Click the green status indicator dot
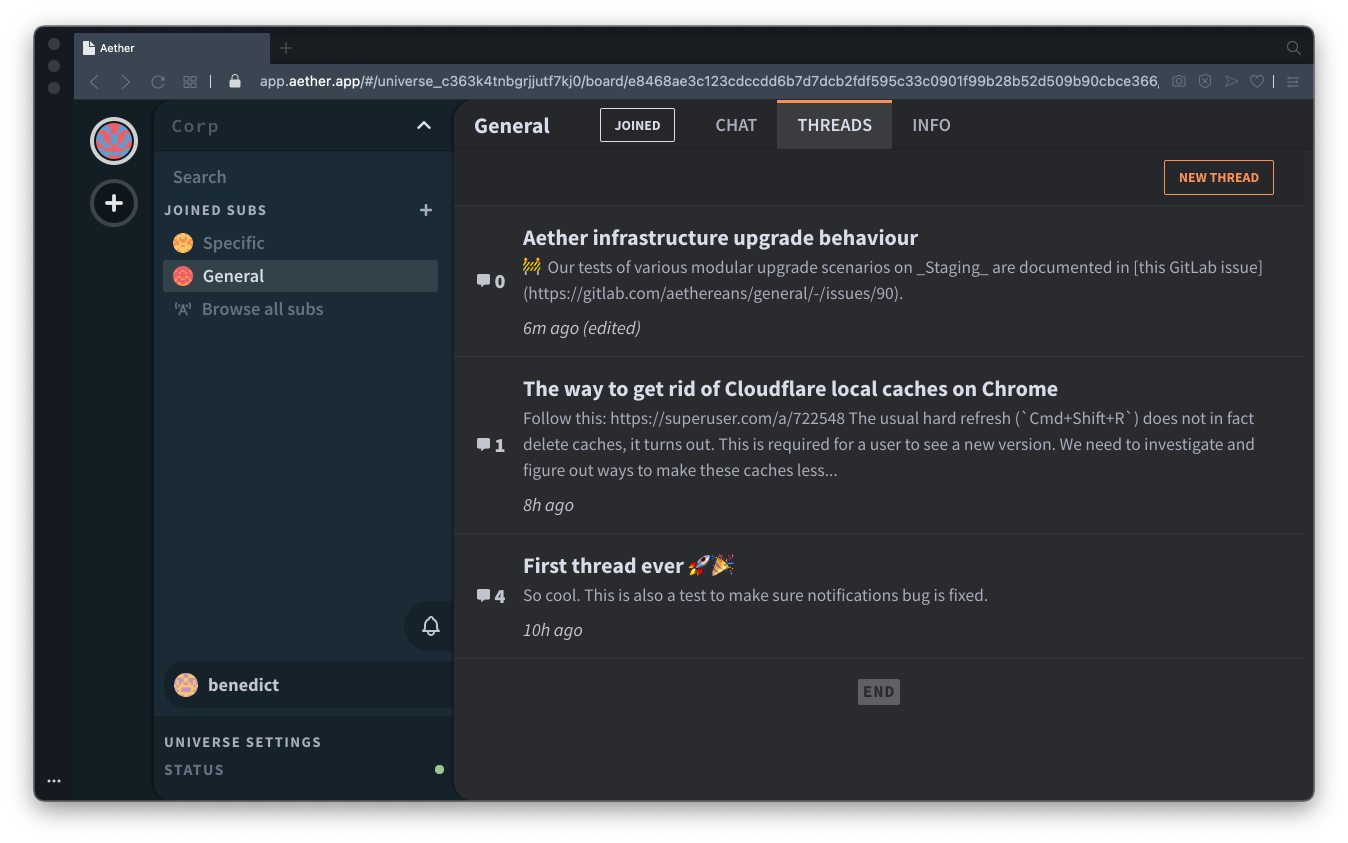Screen dimensions: 1348x843 point(439,770)
